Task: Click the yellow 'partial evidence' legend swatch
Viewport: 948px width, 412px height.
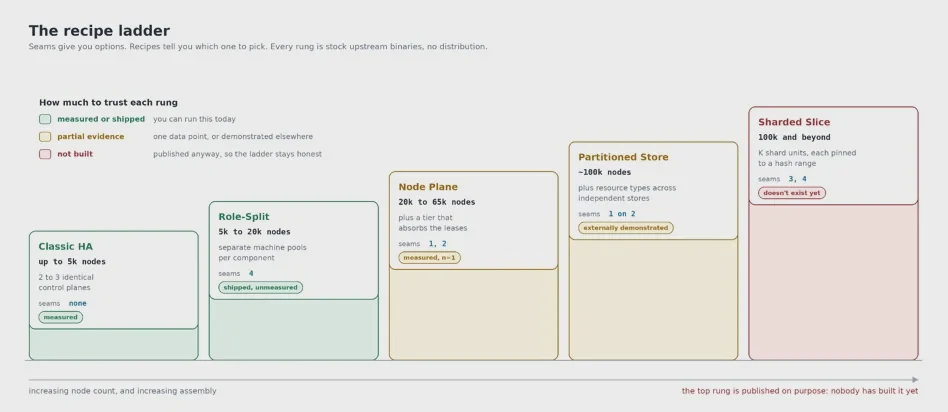Action: [45, 137]
